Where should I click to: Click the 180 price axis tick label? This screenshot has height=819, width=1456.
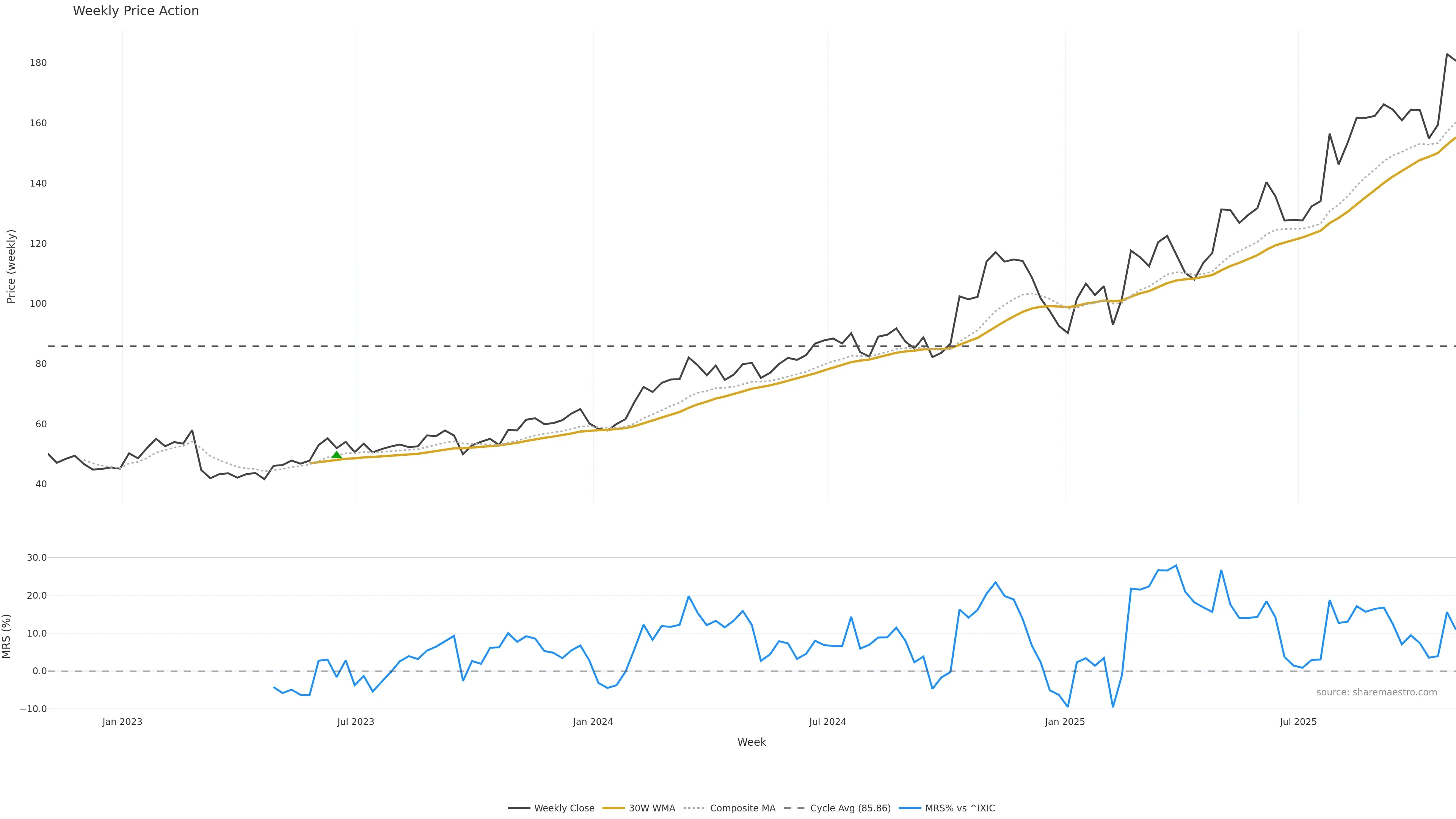point(38,63)
